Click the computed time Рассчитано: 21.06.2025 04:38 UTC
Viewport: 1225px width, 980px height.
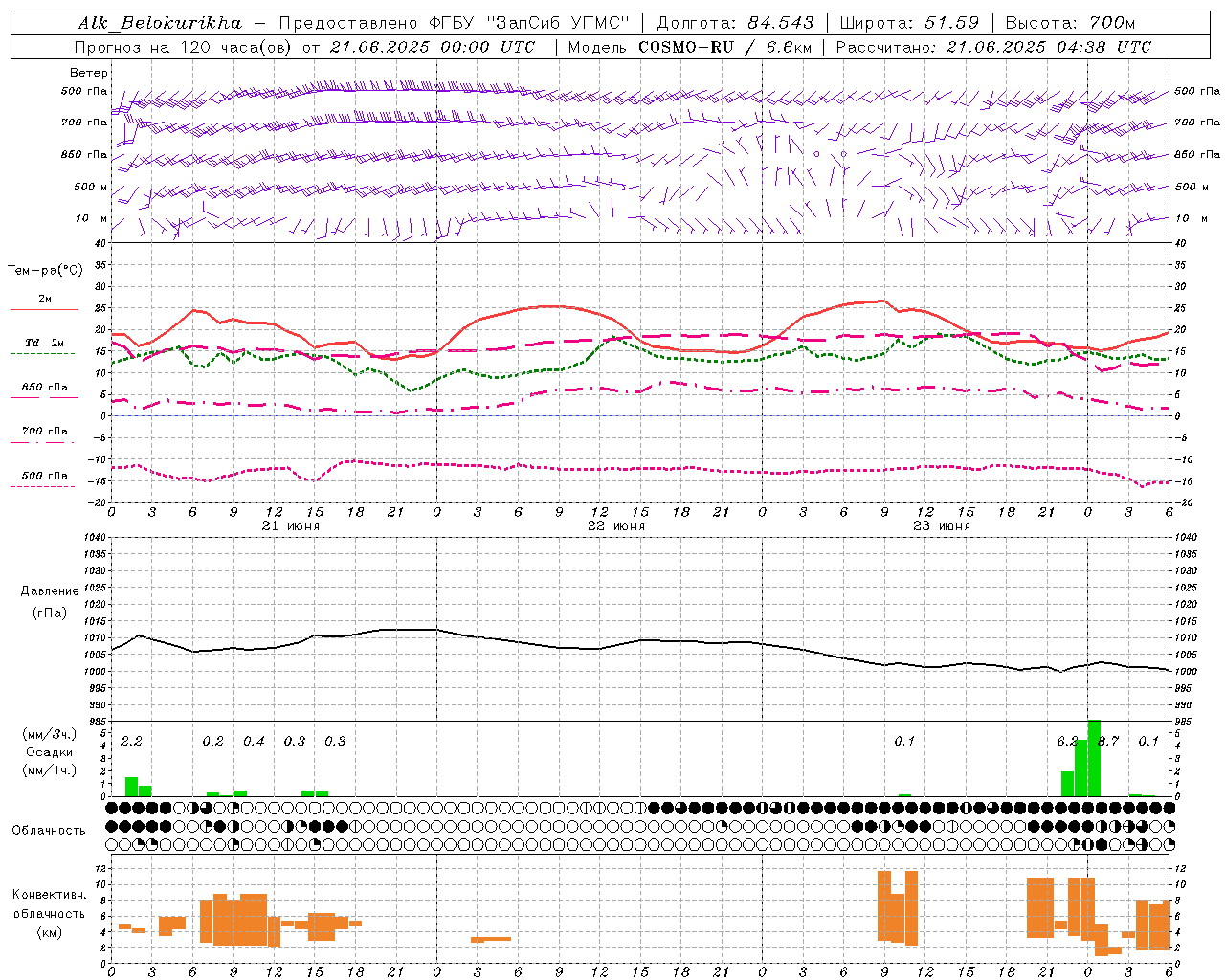(993, 47)
